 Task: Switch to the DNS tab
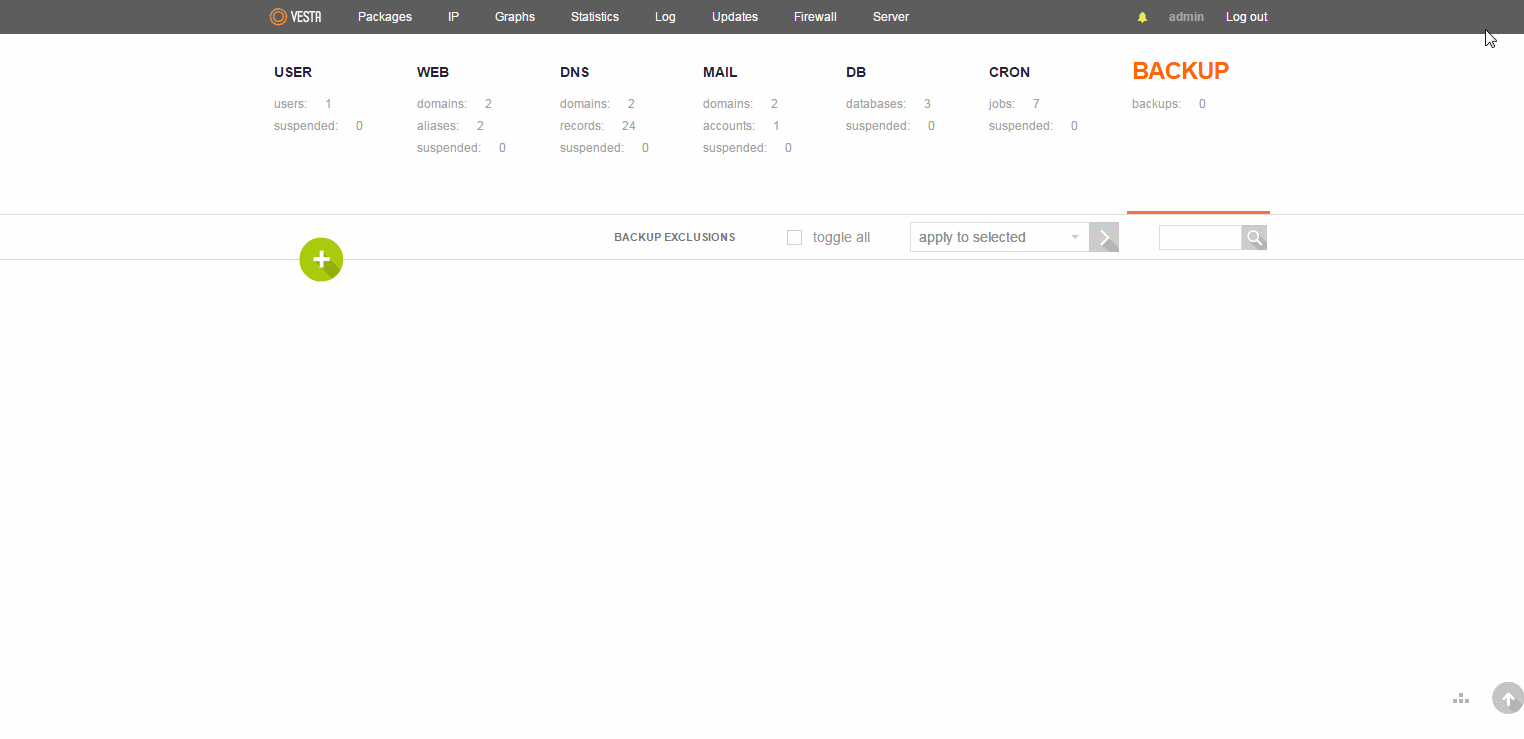coord(575,72)
